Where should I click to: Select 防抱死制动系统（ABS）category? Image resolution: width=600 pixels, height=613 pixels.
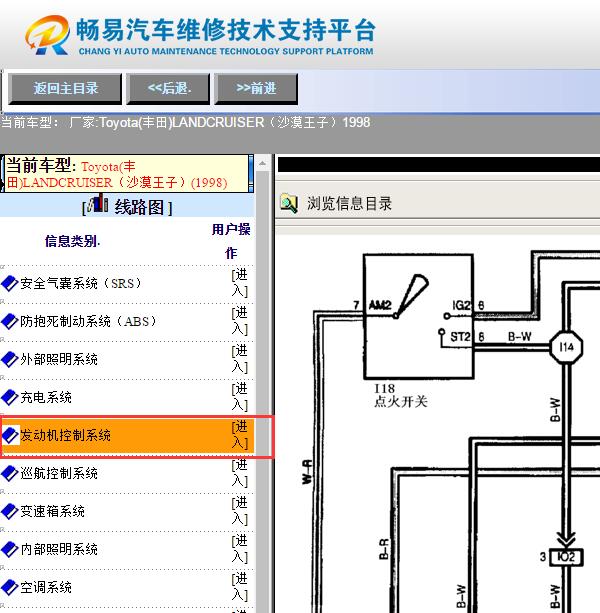[90, 321]
